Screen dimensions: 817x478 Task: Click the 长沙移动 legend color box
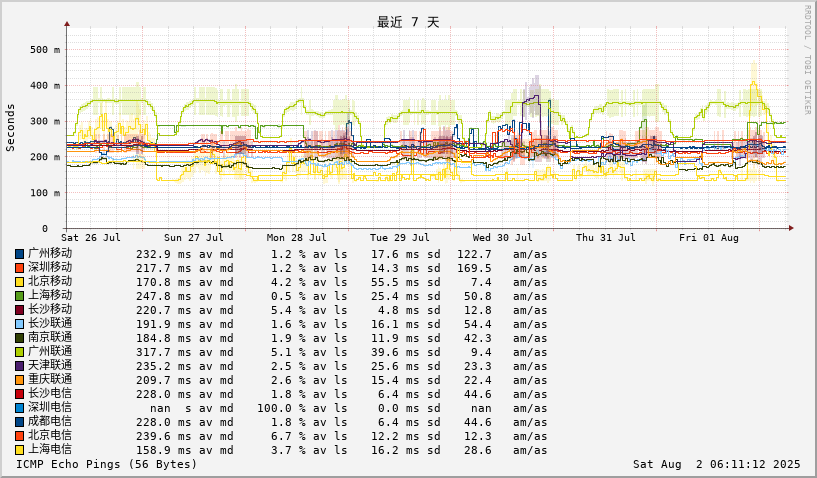click(19, 311)
